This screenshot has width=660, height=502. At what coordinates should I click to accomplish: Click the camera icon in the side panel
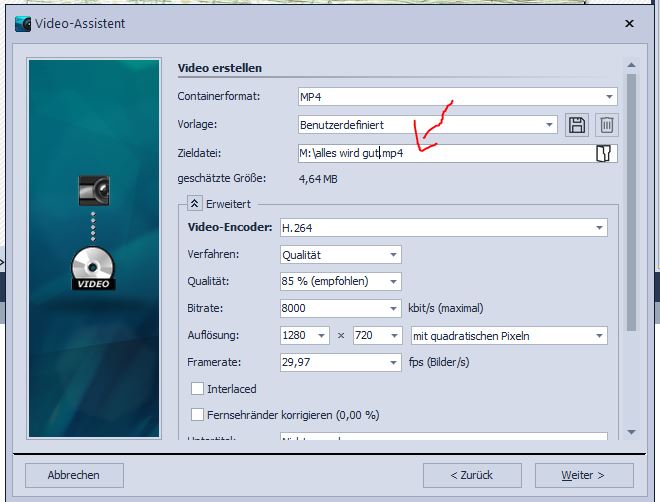point(93,190)
